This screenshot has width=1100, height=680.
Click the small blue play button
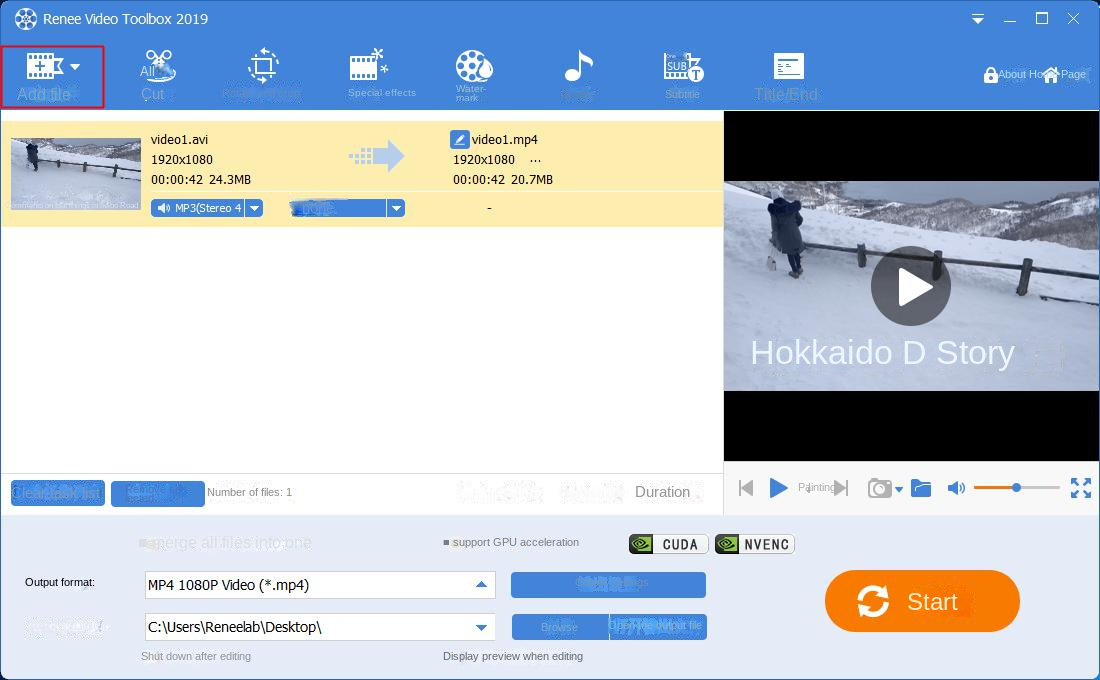pyautogui.click(x=778, y=488)
